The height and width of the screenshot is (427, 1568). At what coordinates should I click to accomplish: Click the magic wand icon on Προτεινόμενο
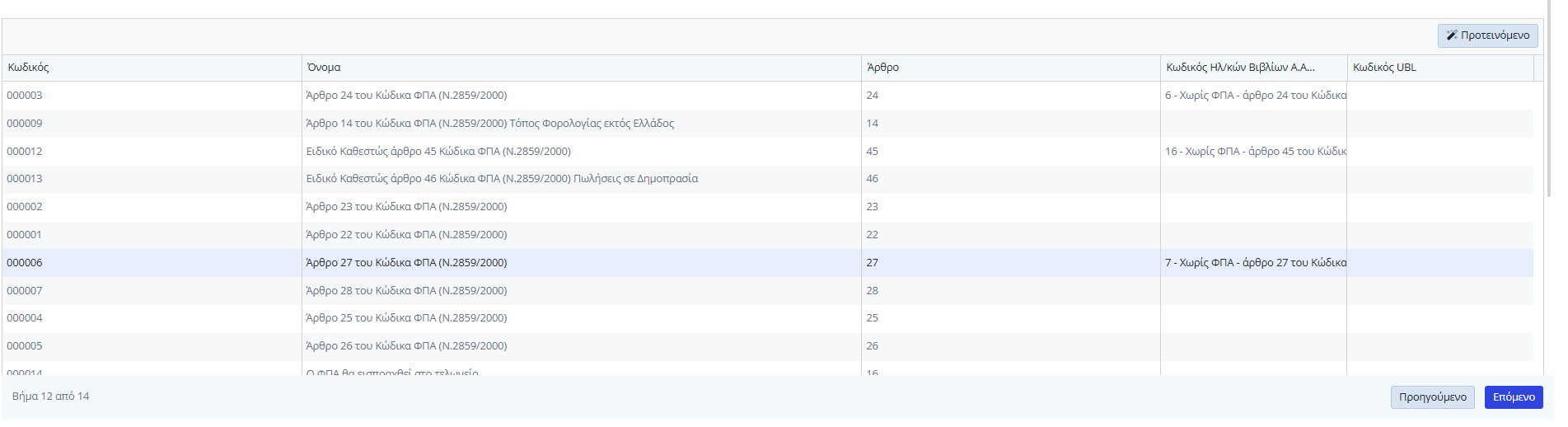click(x=1451, y=35)
